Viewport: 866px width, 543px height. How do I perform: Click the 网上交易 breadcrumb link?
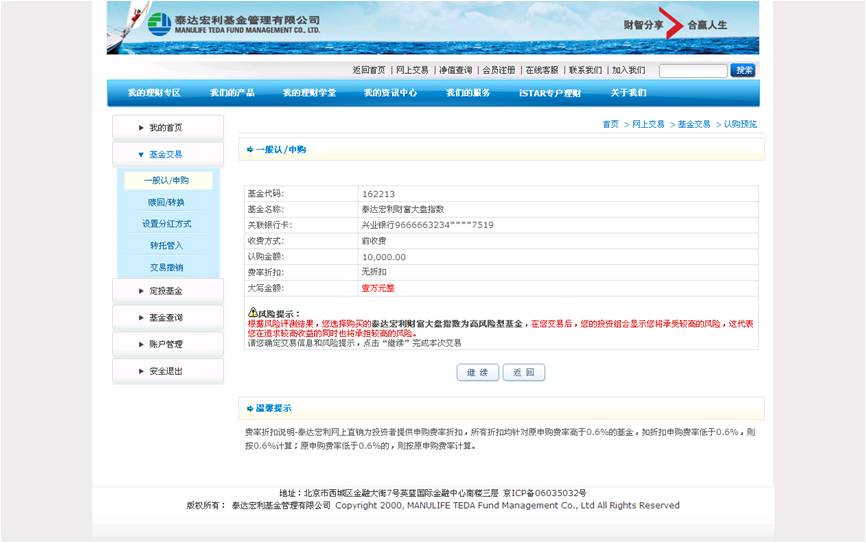[648, 124]
